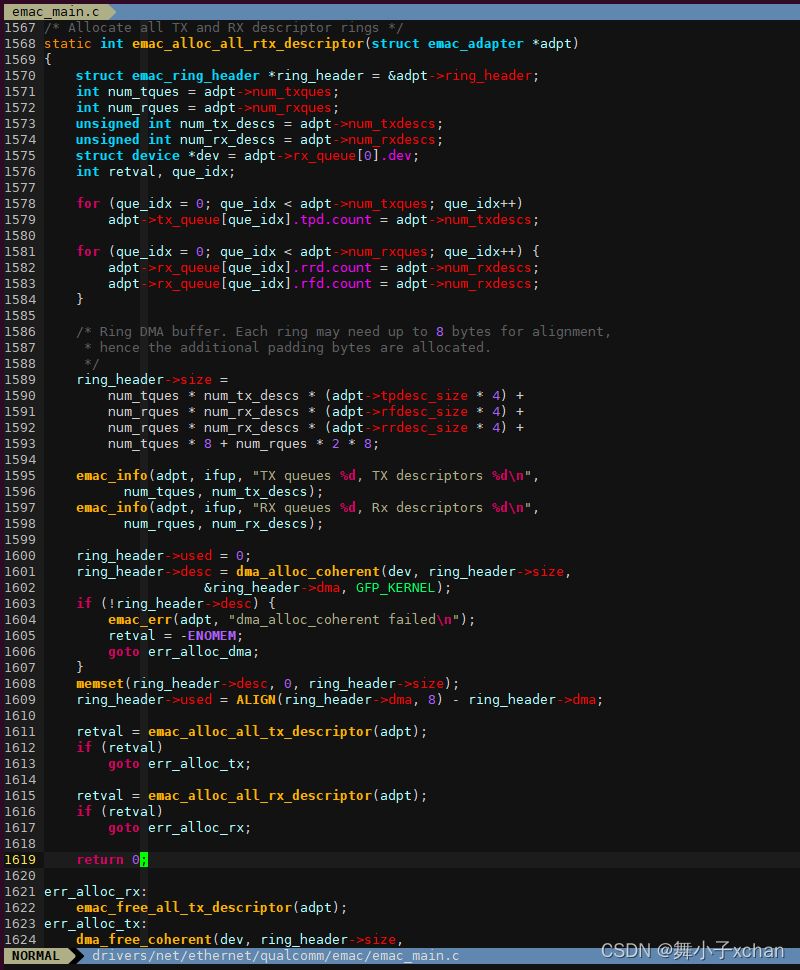Click the file path drivers/net/ethernet/qualcomm/emac/emac_main.c in statusline
This screenshot has height=970, width=800.
point(275,956)
